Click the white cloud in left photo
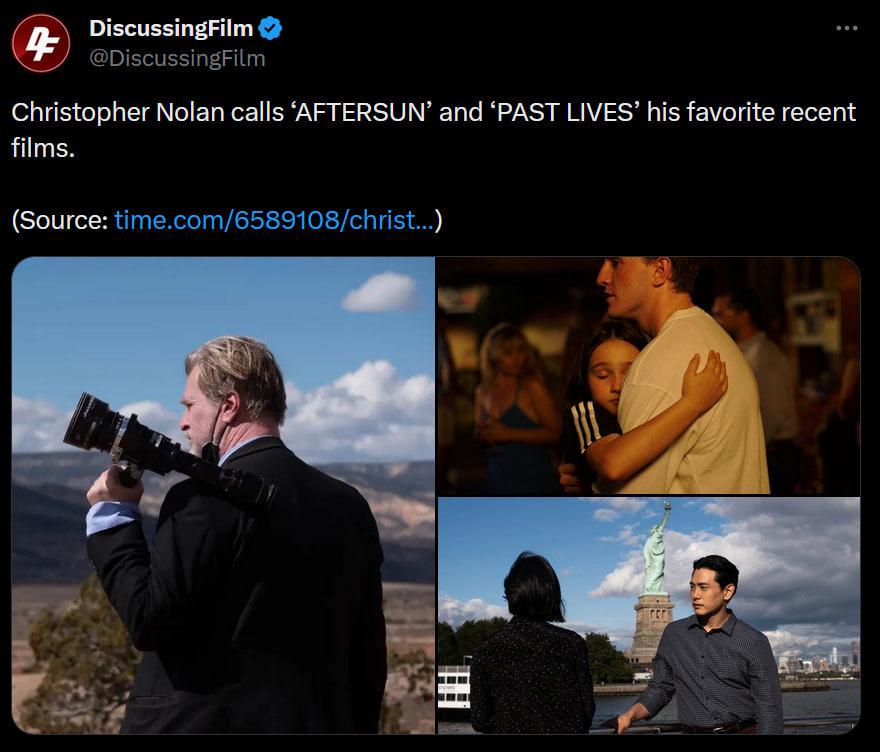 pos(381,292)
